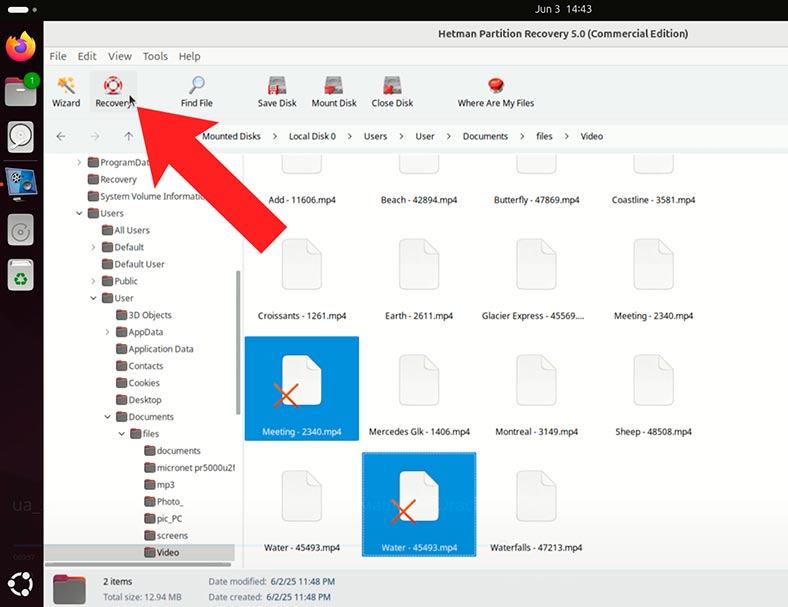Go to Local Disk 0 breadcrumb
Screen dimensions: 788x607
[312, 136]
